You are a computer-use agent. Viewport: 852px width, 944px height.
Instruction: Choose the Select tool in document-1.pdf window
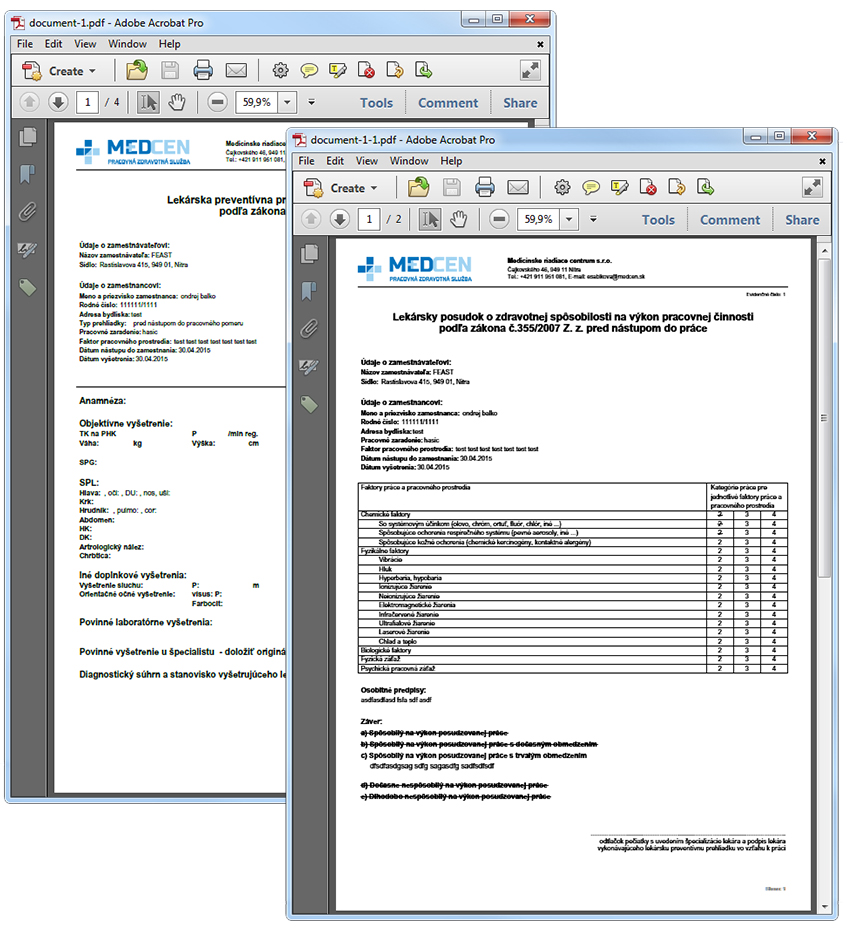(x=148, y=102)
